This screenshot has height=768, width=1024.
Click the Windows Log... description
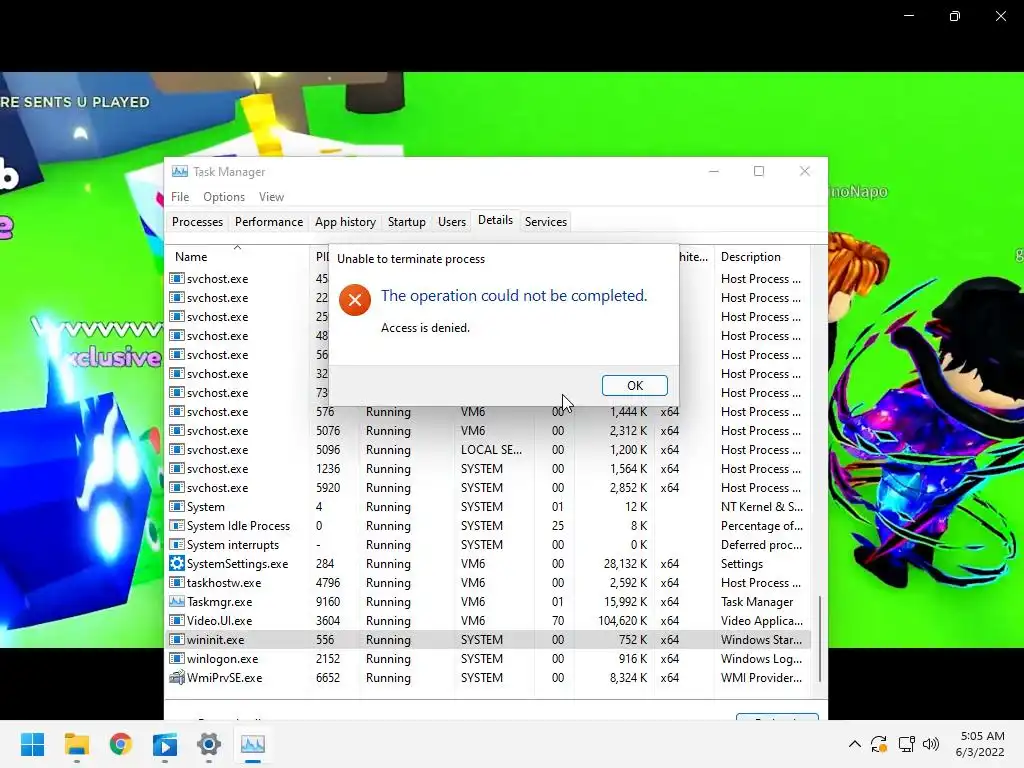(761, 659)
